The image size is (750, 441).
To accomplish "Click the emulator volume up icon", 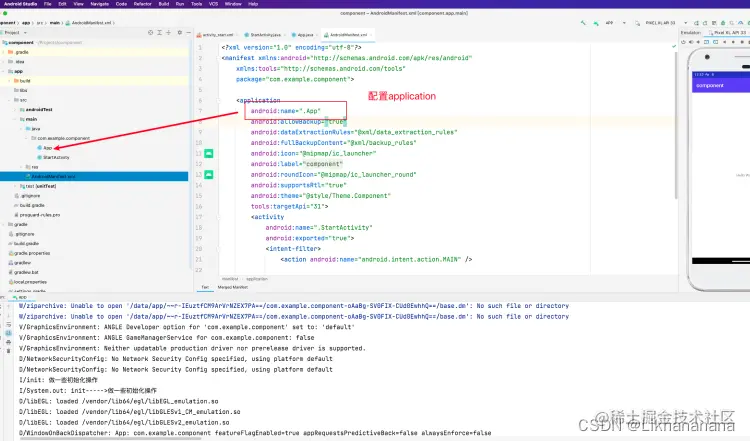I will 691,42.
